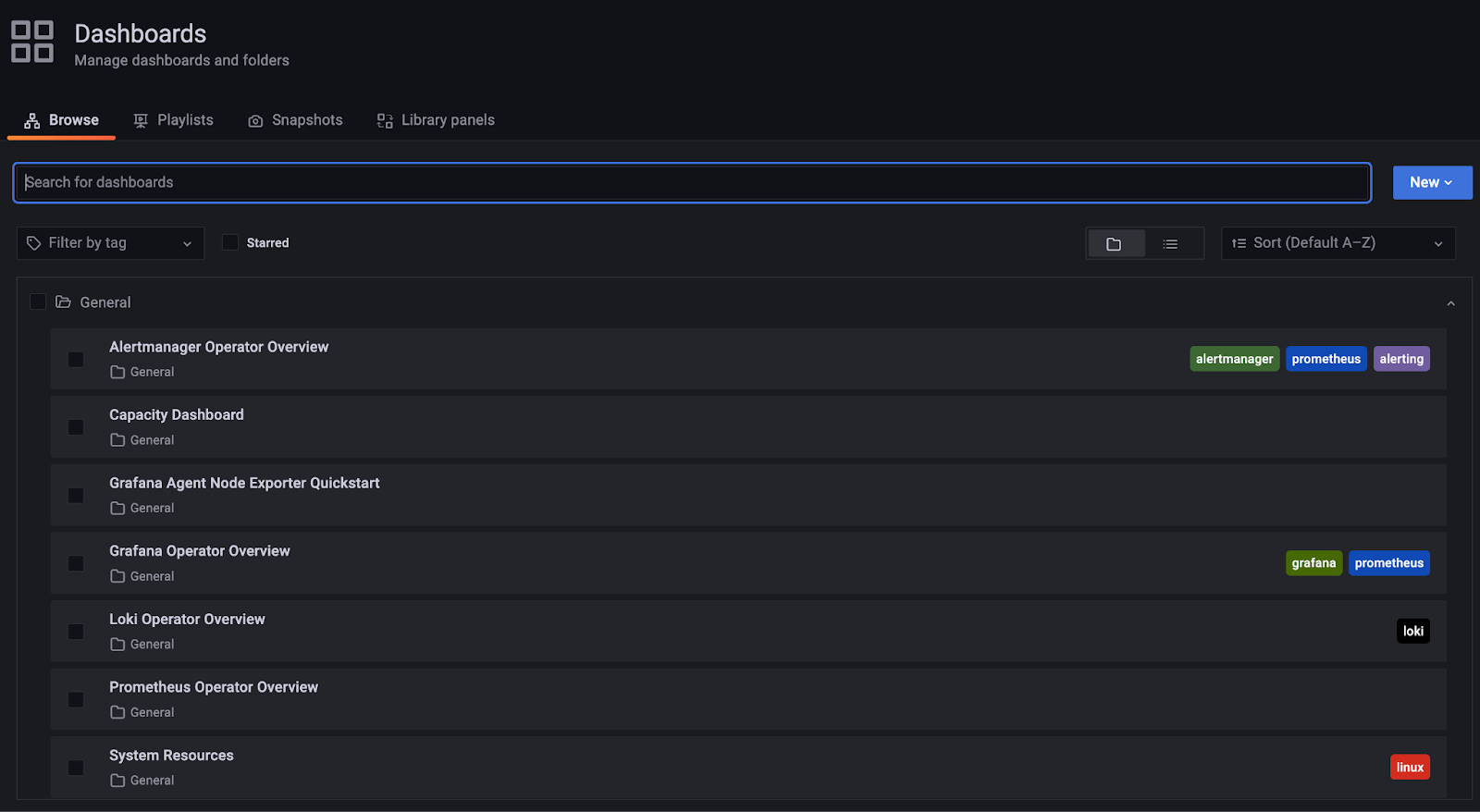Click the sort order icon
This screenshot has width=1480, height=812.
[x=1239, y=243]
